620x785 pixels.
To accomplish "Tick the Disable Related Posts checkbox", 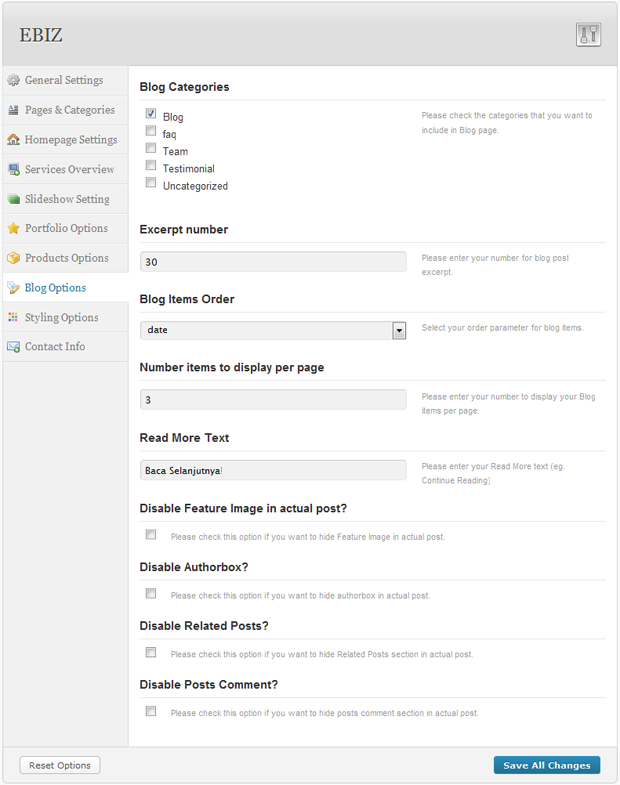I will click(151, 652).
